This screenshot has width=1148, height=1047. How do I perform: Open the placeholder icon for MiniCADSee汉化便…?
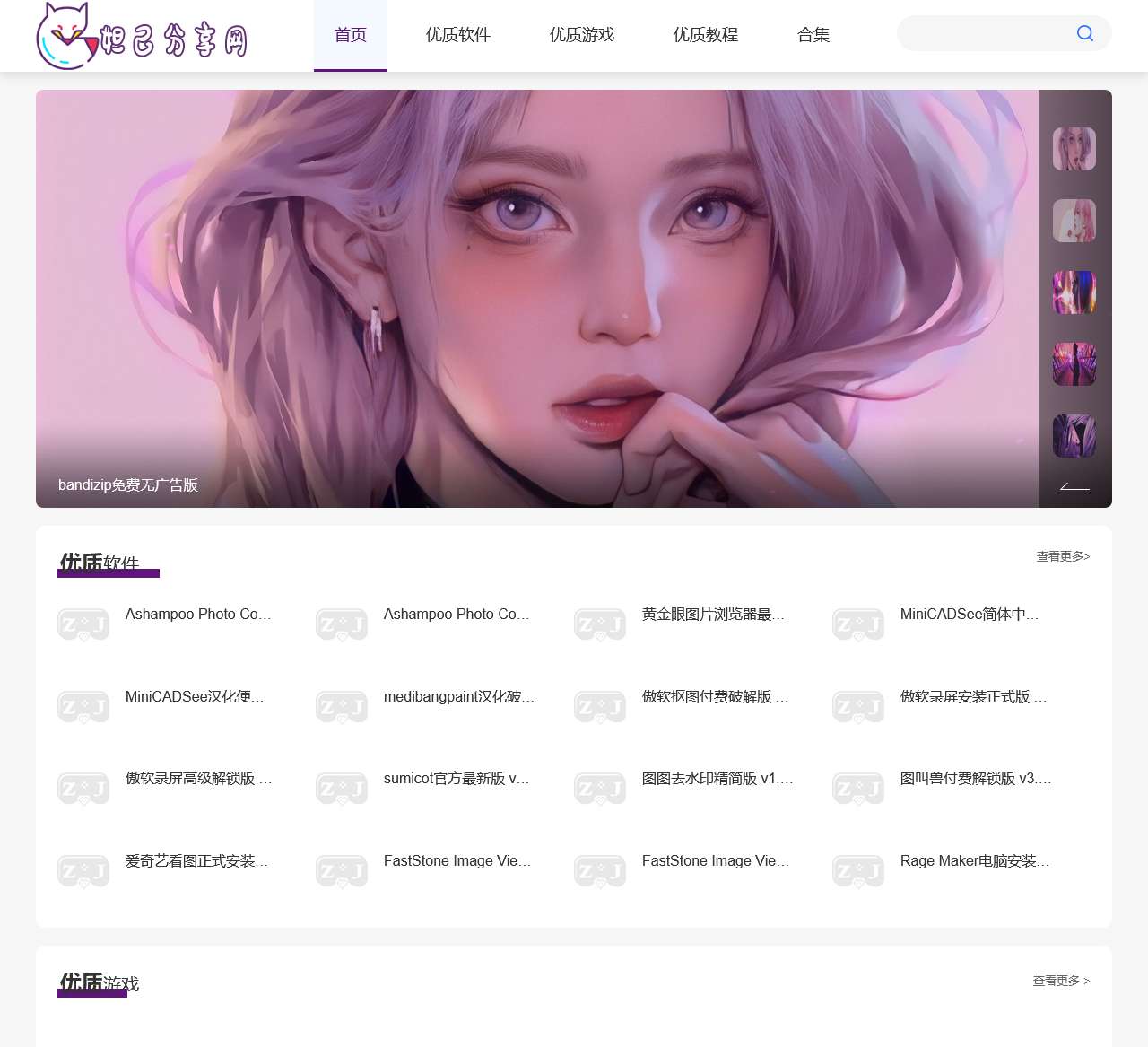click(x=83, y=707)
